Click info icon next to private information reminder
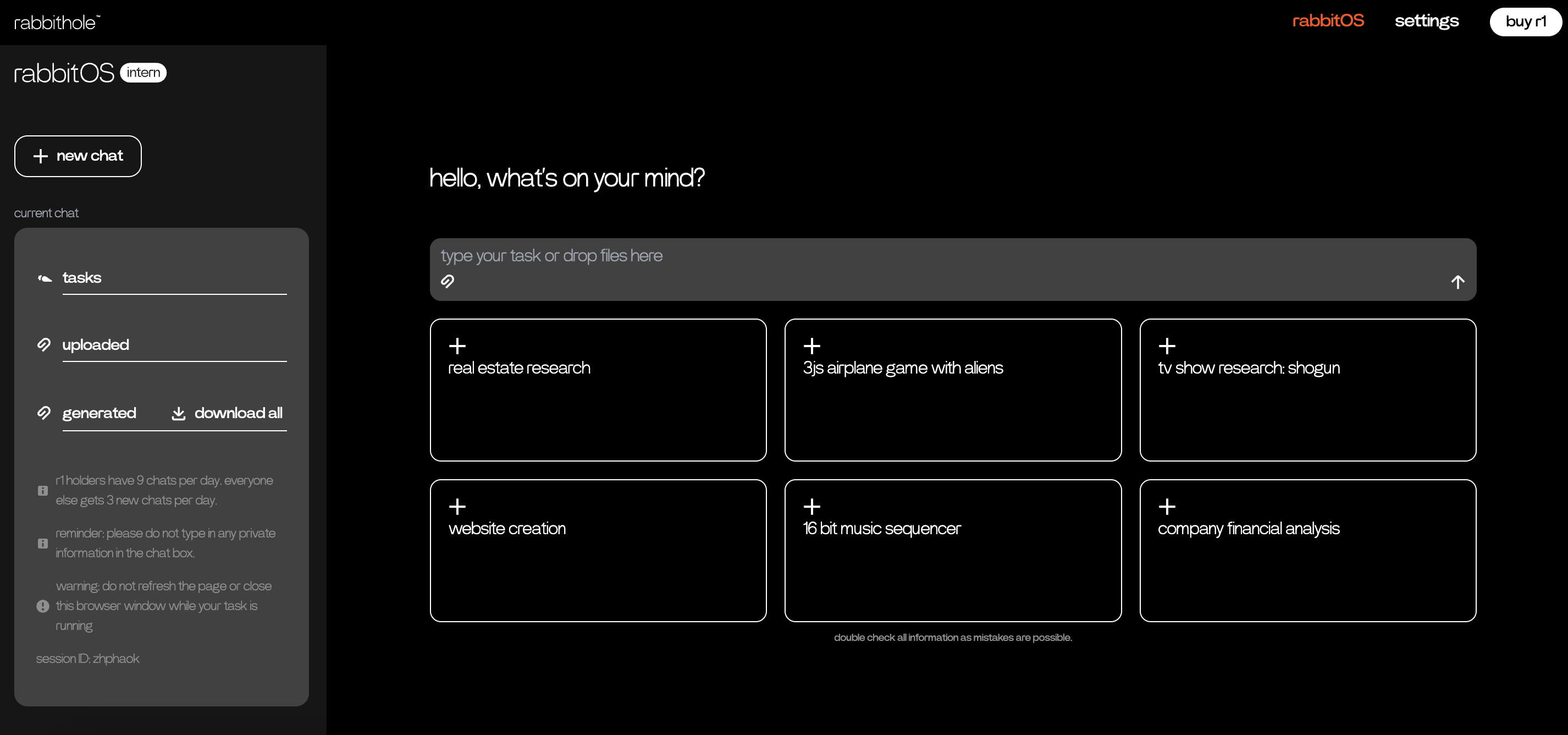 coord(43,543)
